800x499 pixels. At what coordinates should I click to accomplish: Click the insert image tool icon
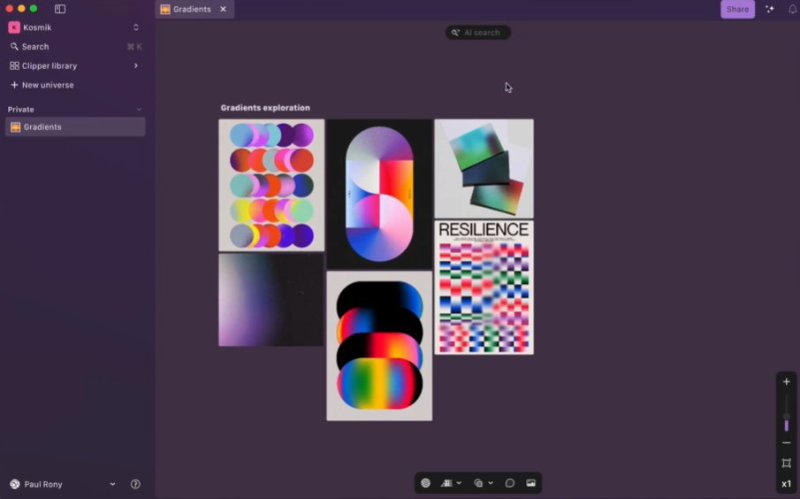531,483
